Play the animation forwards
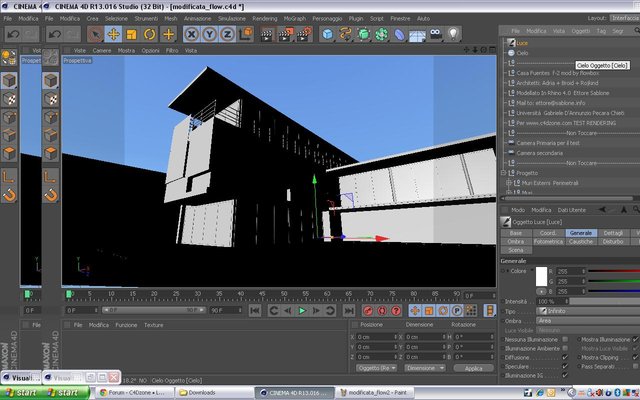The height and width of the screenshot is (400, 640). [302, 311]
